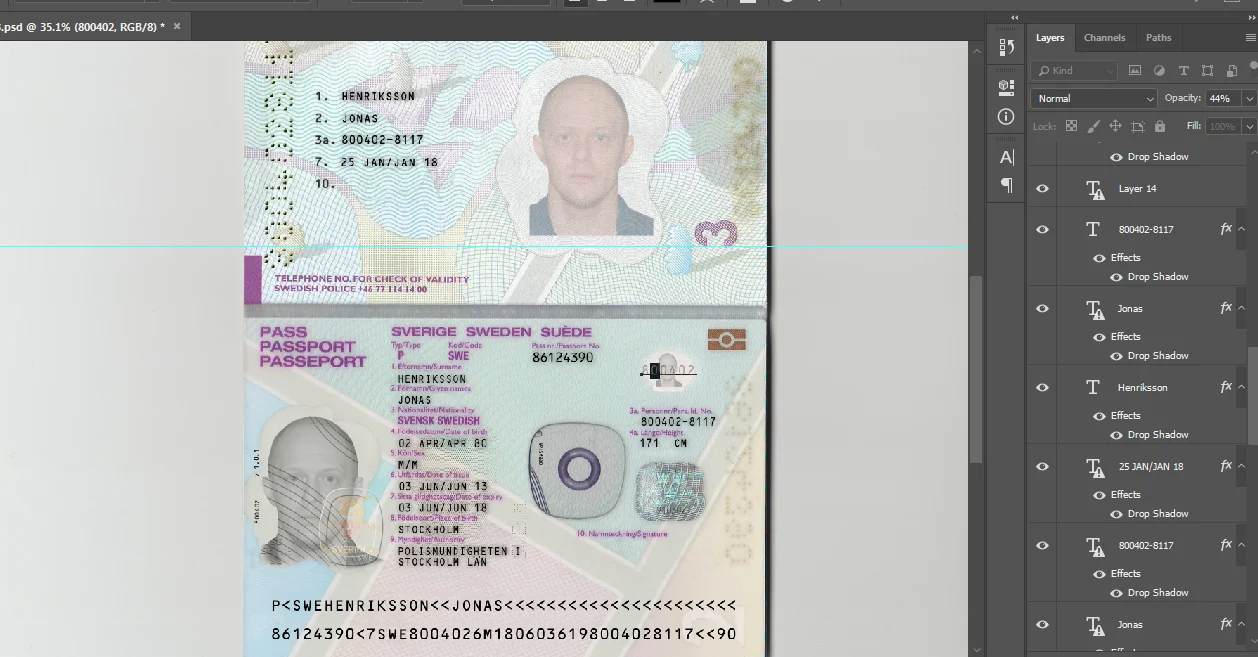1258x657 pixels.
Task: Filter layers by type (T) layers
Action: 1183,71
